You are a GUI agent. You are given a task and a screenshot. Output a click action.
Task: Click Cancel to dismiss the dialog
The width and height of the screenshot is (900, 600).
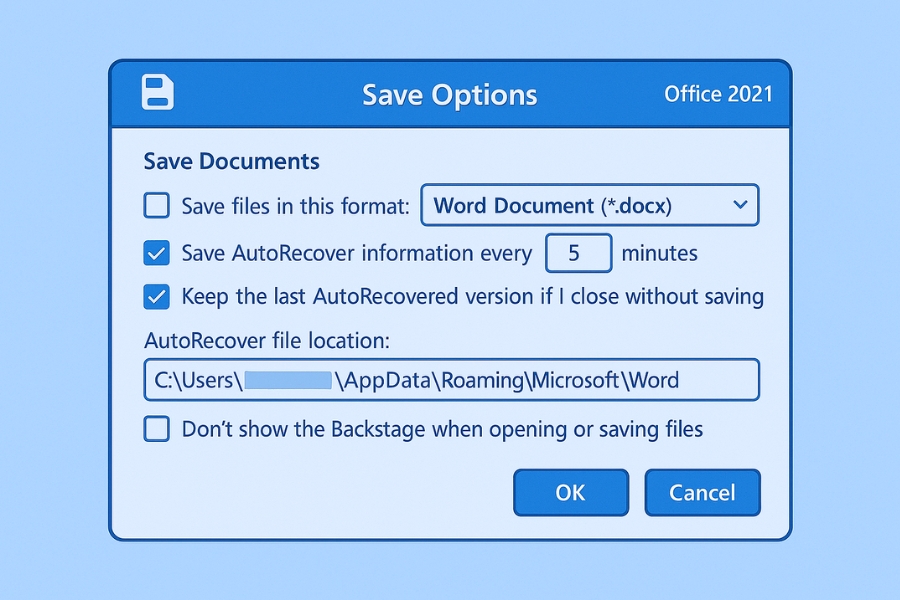(x=702, y=492)
